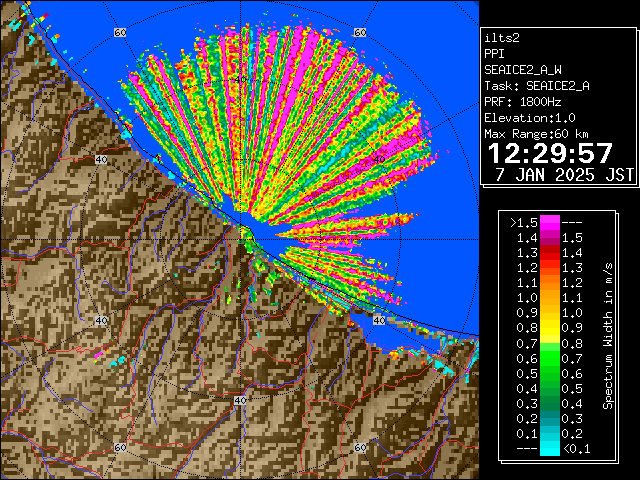Select the '7 JAN 2025 JST' date
Image resolution: width=640 pixels, height=480 pixels.
564,175
